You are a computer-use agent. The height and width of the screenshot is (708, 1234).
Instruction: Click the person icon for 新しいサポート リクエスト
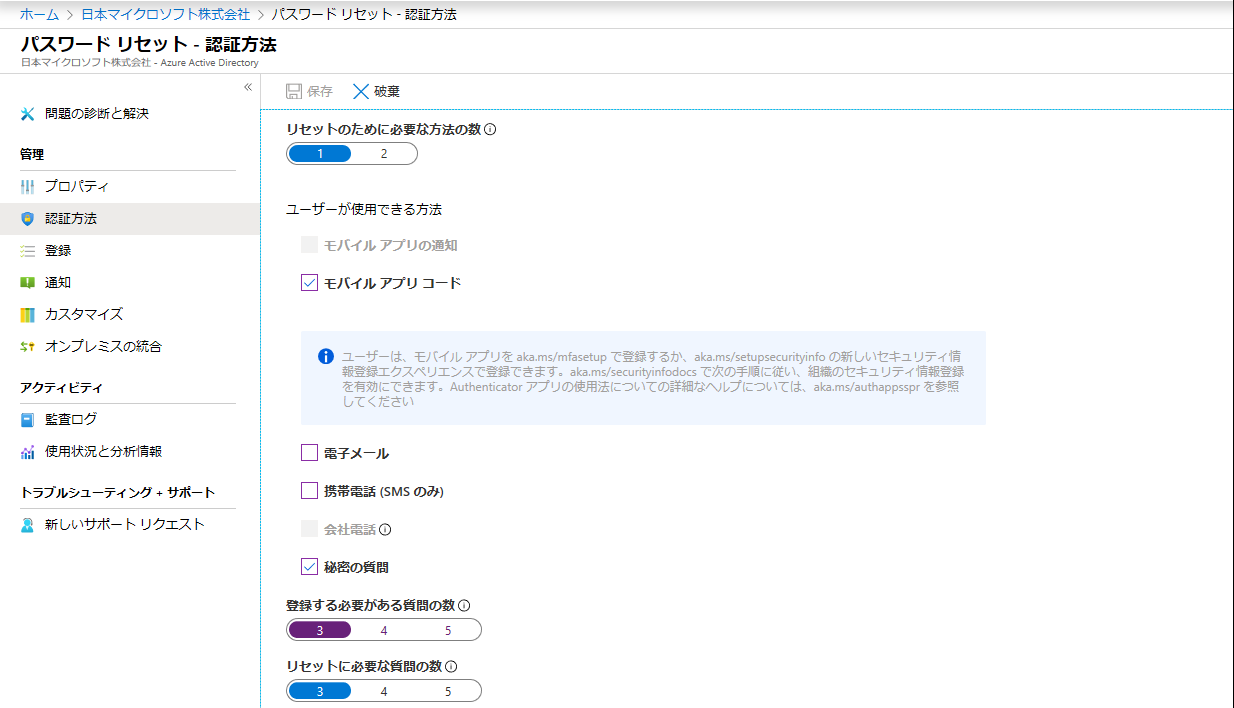click(x=28, y=525)
